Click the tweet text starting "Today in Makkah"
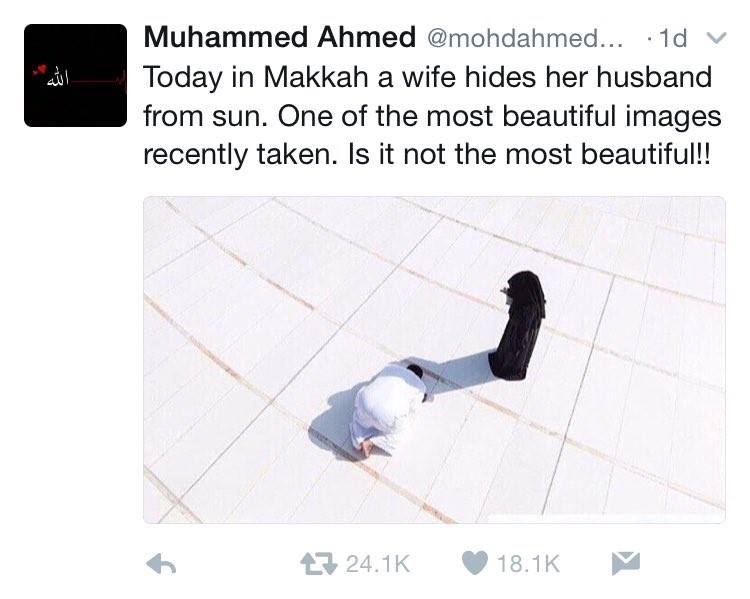This screenshot has height=599, width=750. 432,116
